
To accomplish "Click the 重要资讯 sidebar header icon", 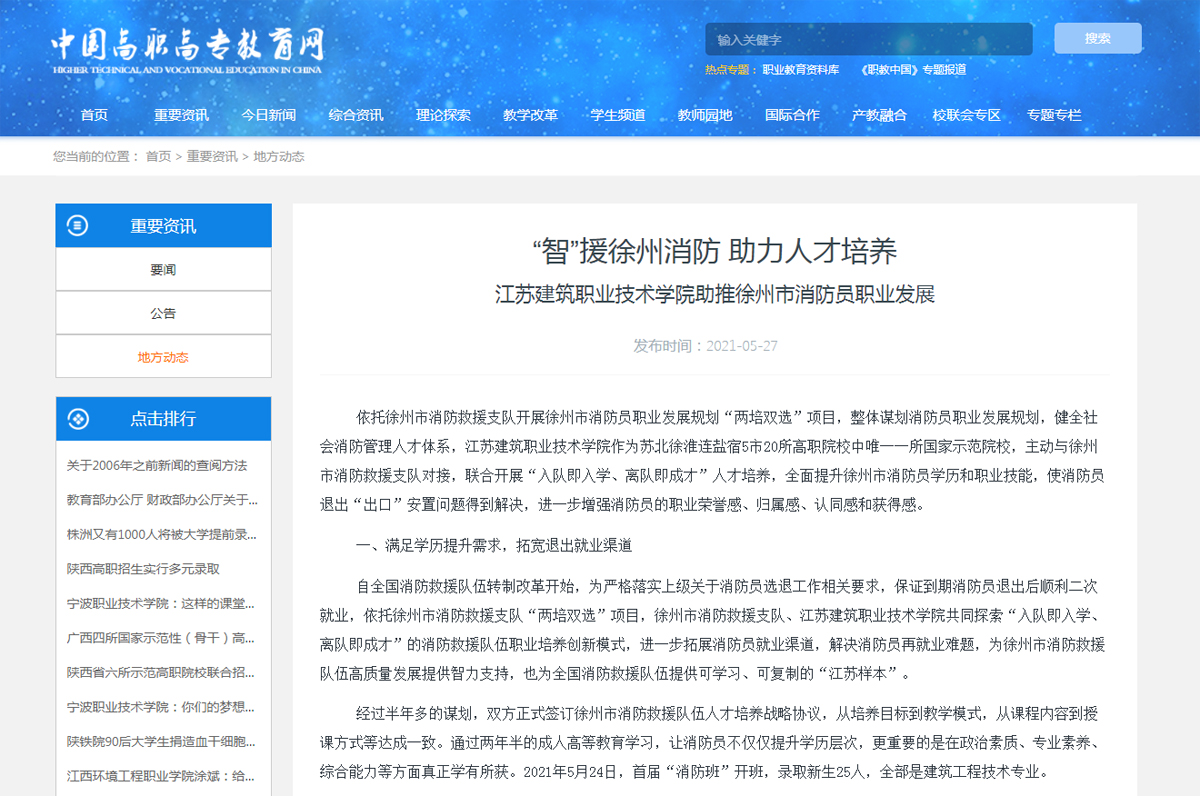I will pos(77,226).
